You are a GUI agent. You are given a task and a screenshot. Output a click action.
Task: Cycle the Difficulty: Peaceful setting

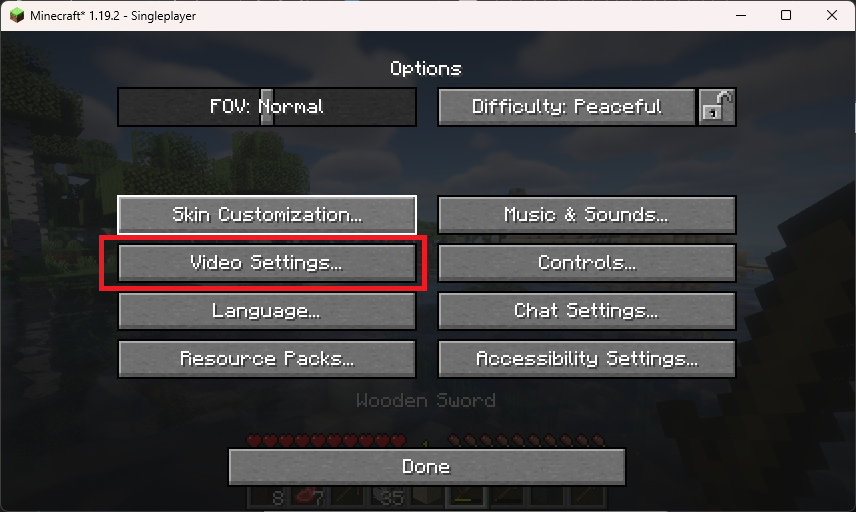[567, 106]
